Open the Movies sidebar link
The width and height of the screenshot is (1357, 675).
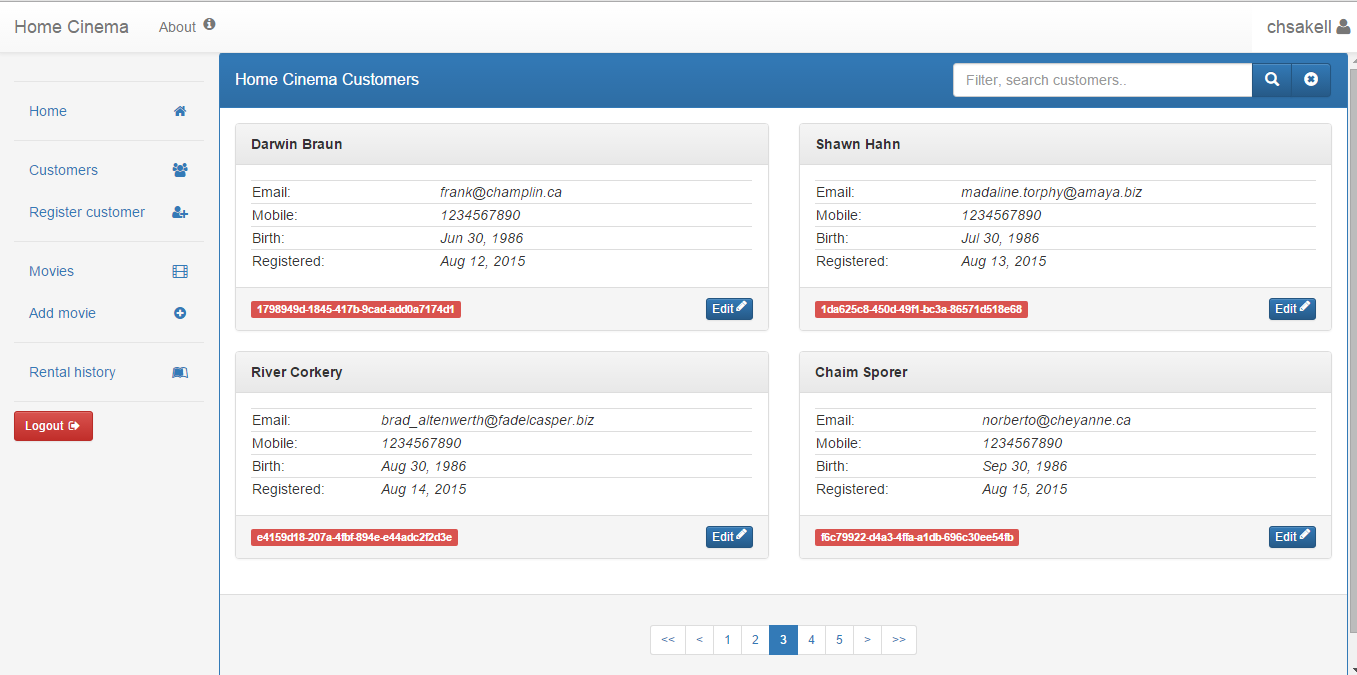(51, 271)
